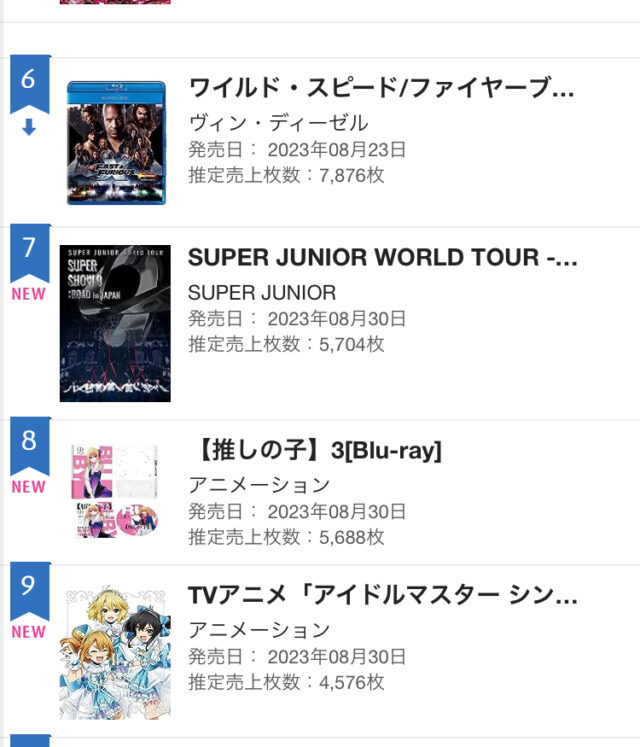
Task: Click the pink NEW label under rank 8
Action: (29, 487)
